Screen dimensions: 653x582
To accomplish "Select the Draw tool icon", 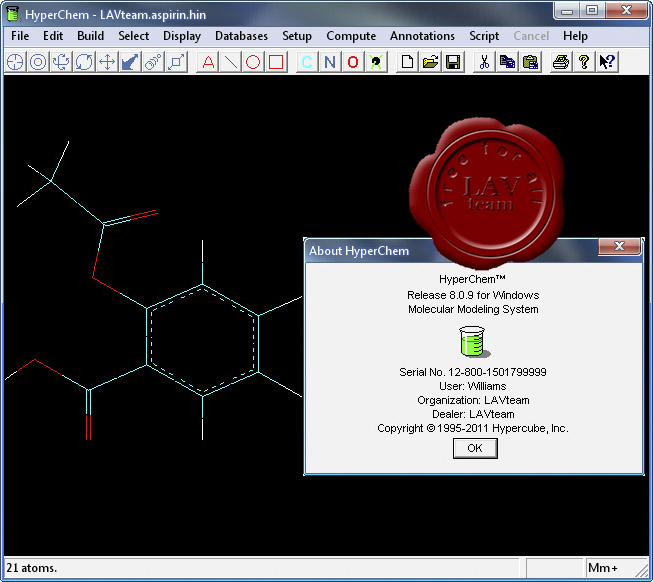I will pyautogui.click(x=15, y=62).
